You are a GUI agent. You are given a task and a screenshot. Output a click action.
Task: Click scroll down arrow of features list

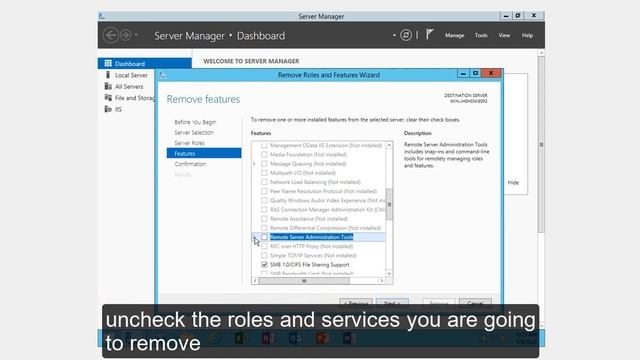[389, 273]
